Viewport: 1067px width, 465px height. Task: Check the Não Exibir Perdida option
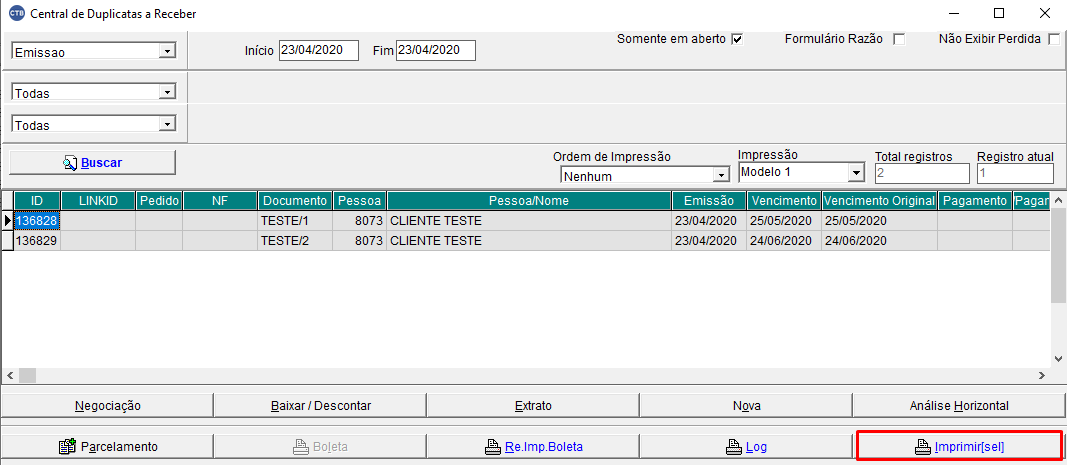click(1053, 40)
